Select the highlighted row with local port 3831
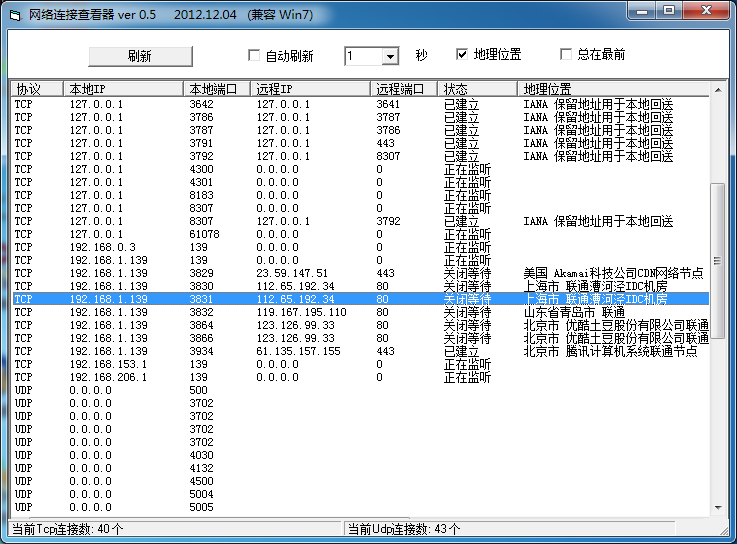 361,299
